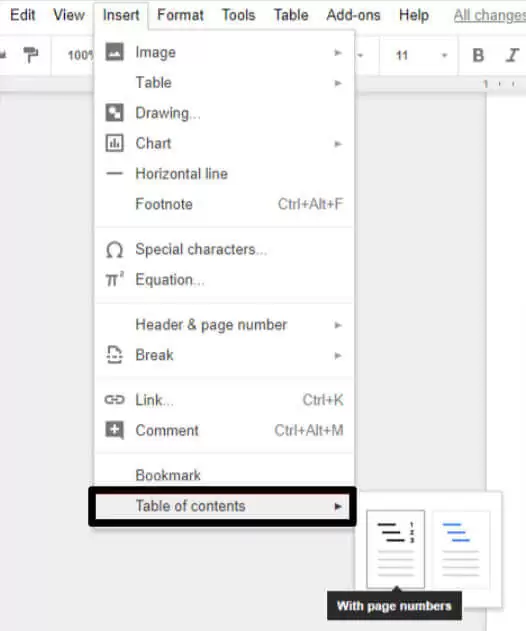Click the Chart icon in the menu
526x631 pixels.
(114, 143)
